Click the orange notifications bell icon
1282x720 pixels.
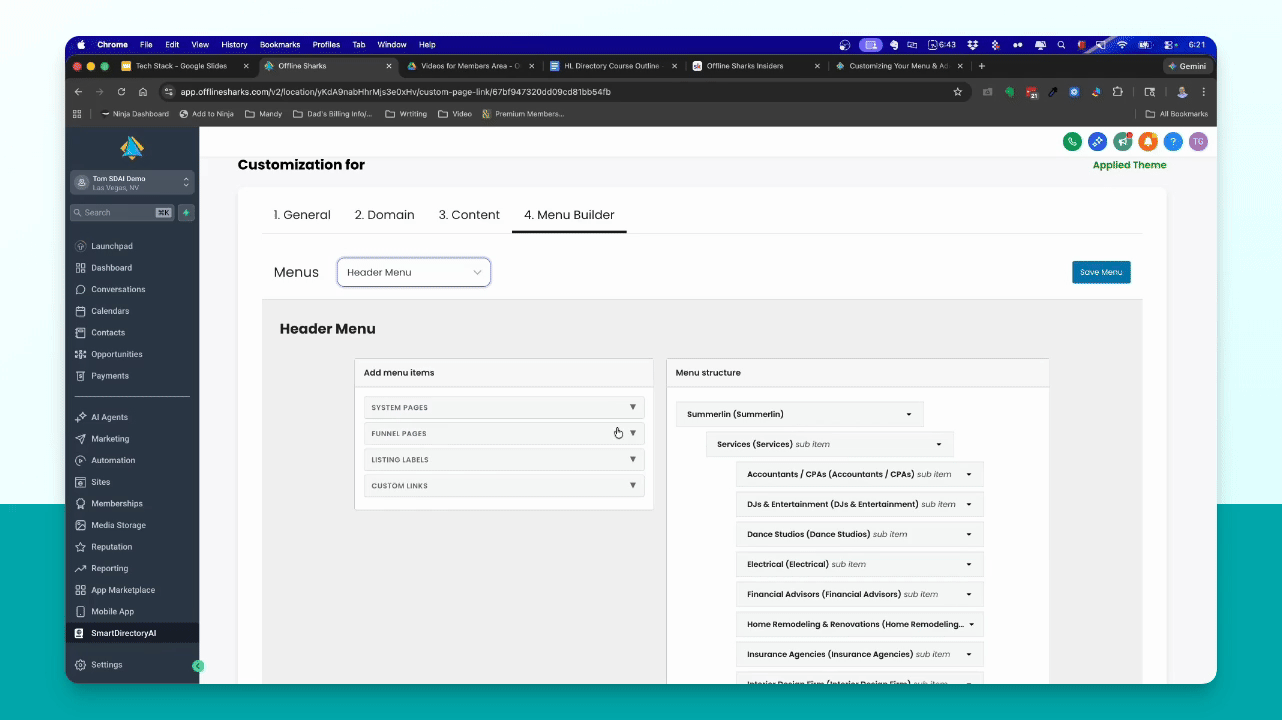coord(1148,142)
